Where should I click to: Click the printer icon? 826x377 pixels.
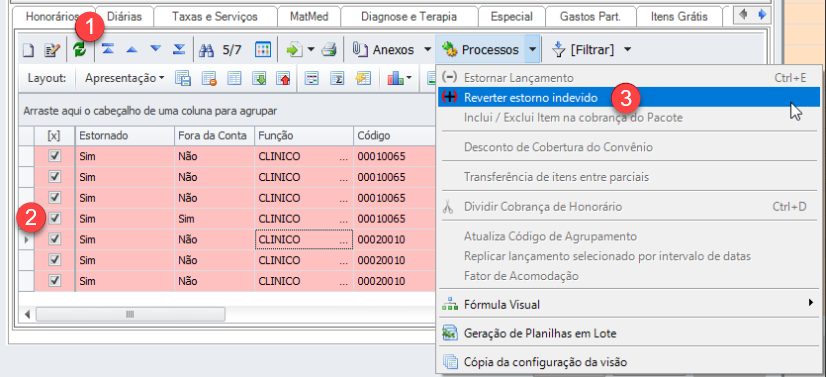(x=329, y=50)
